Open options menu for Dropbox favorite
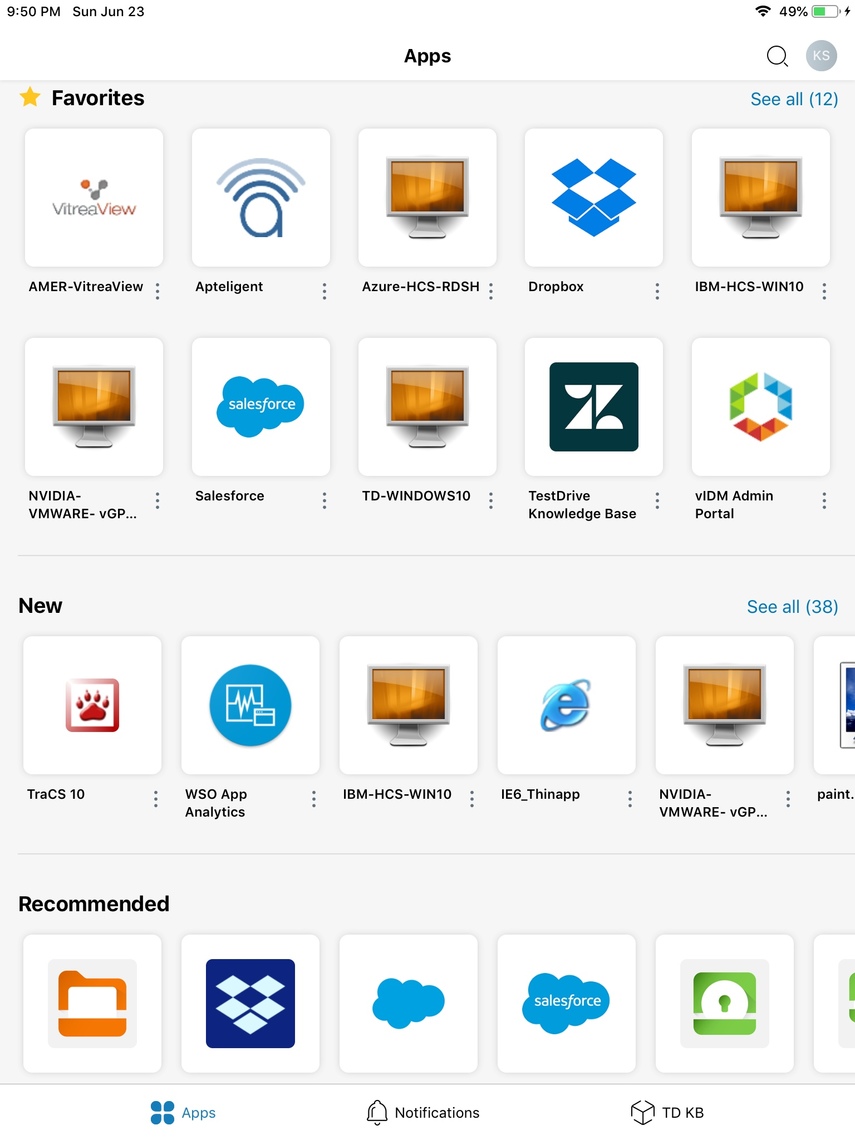 [x=657, y=291]
